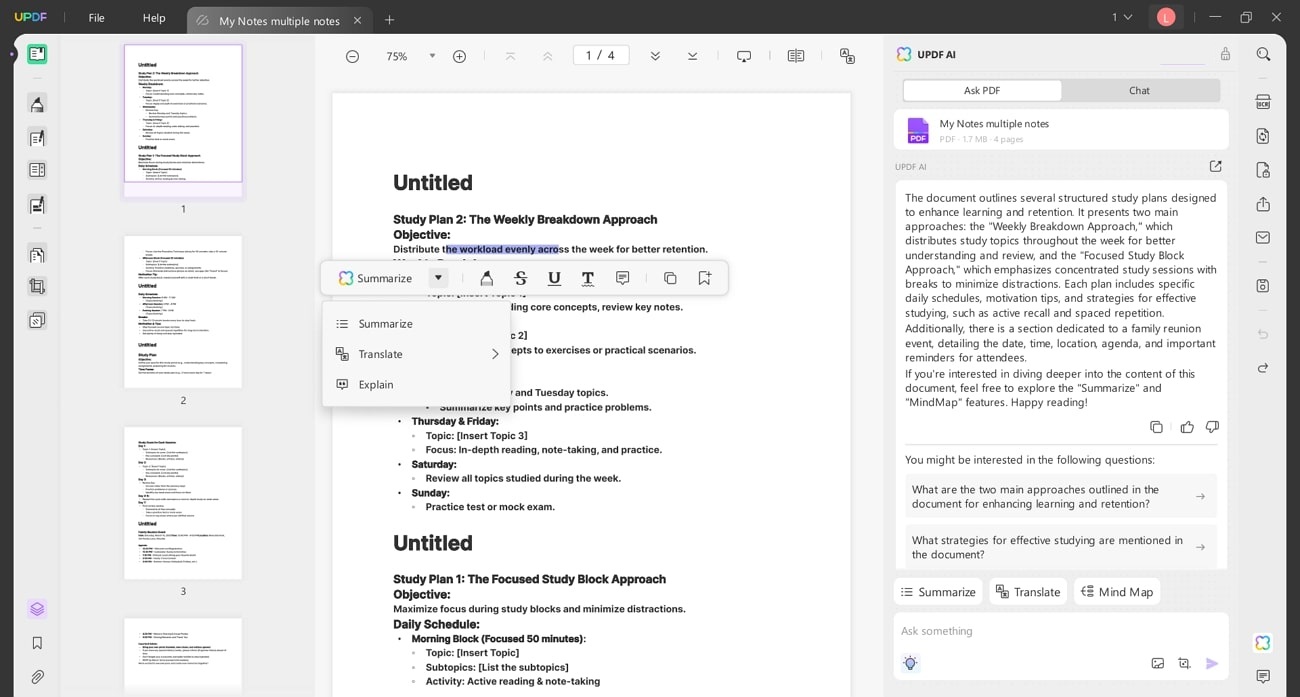Copy selected text from floating toolbar
The width and height of the screenshot is (1300, 697).
(x=670, y=278)
